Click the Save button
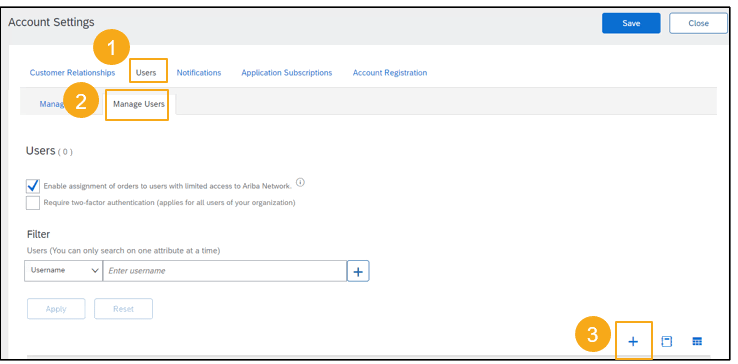This screenshot has height=364, width=738. (x=631, y=23)
